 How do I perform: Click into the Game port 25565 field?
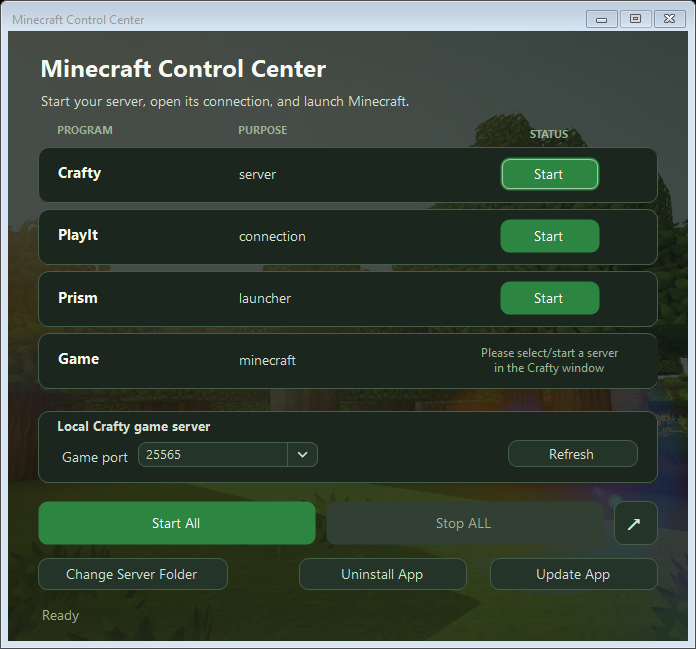(x=213, y=455)
